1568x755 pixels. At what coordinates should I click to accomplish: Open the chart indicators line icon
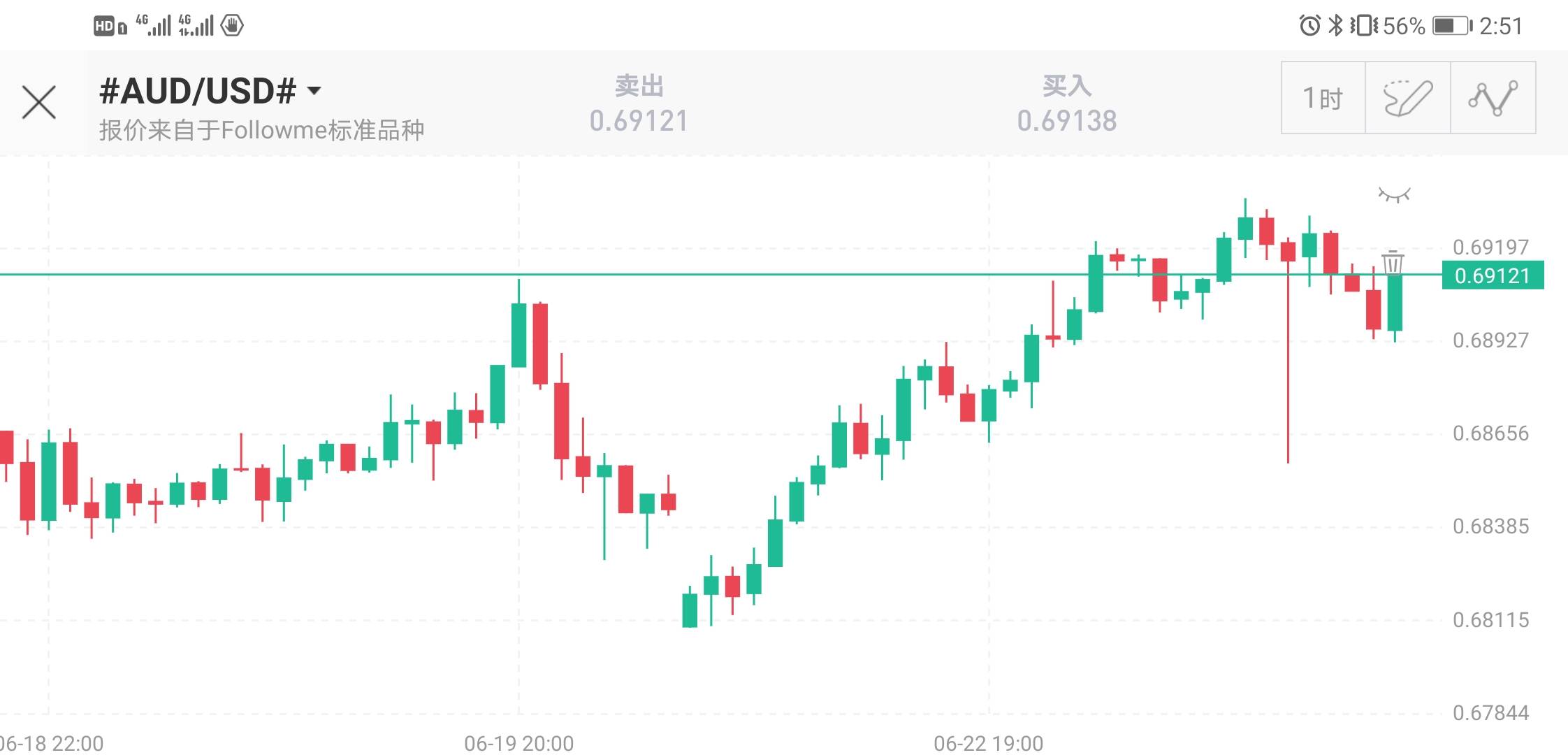[x=1493, y=98]
